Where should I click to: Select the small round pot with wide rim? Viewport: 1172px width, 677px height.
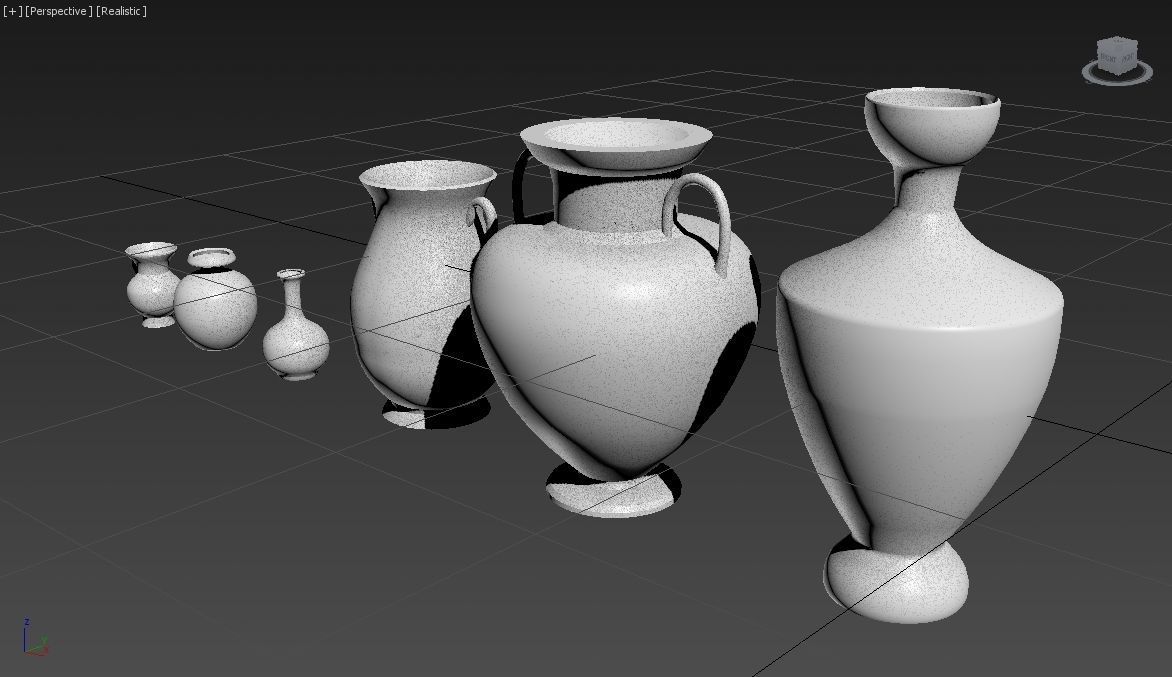tap(215, 300)
